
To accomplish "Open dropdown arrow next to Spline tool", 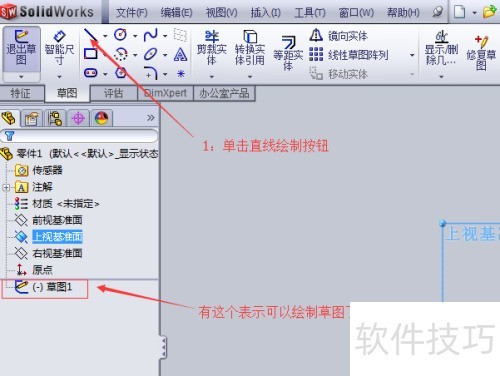I will (165, 36).
